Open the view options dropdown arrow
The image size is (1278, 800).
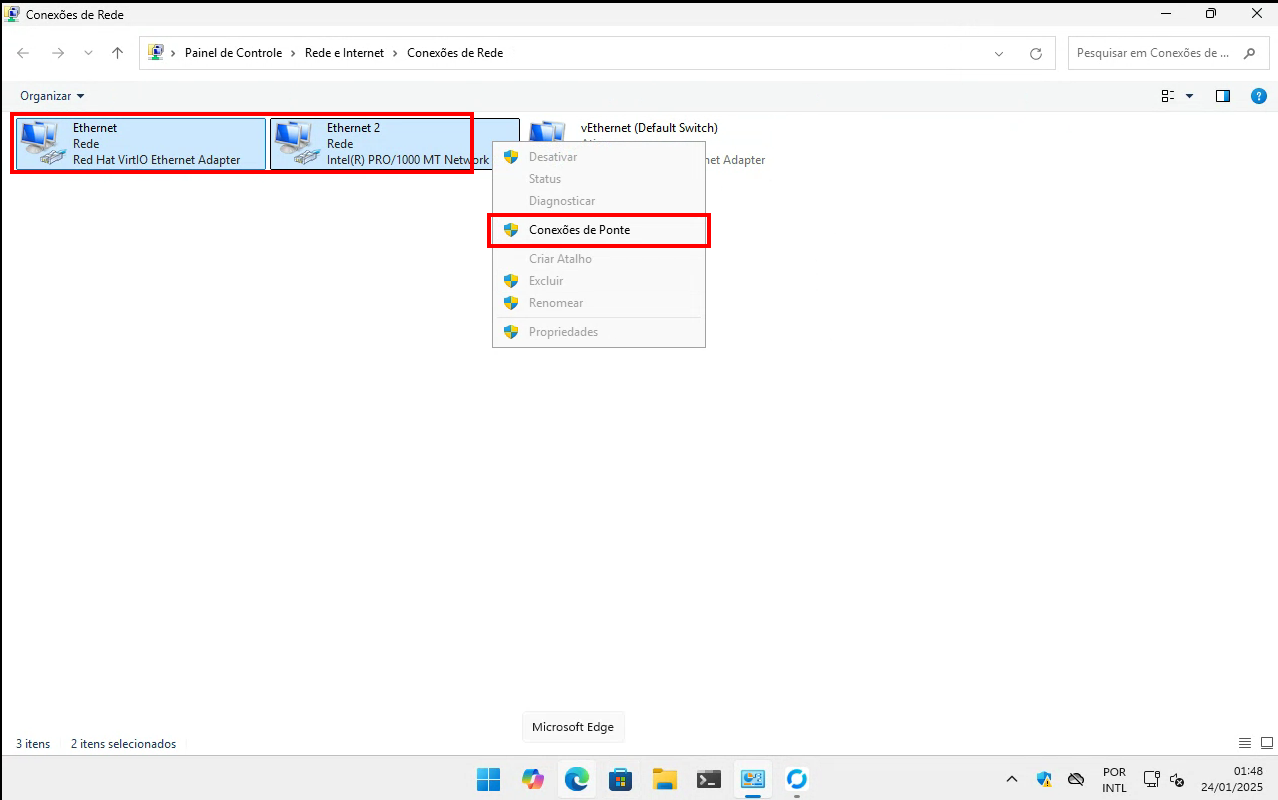pyautogui.click(x=1189, y=96)
